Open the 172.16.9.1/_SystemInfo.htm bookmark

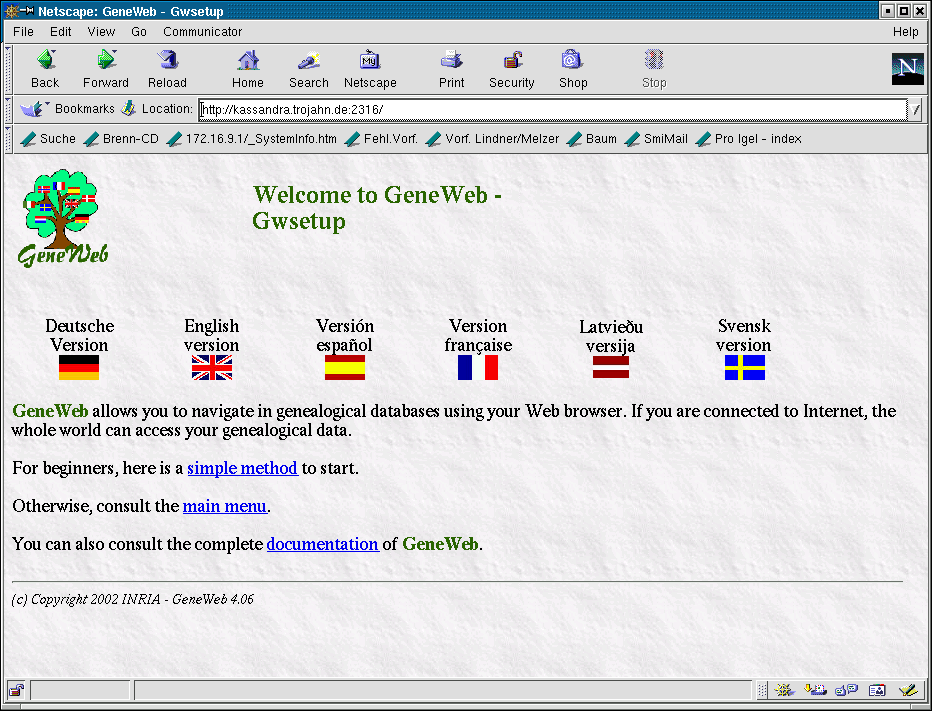pos(252,139)
